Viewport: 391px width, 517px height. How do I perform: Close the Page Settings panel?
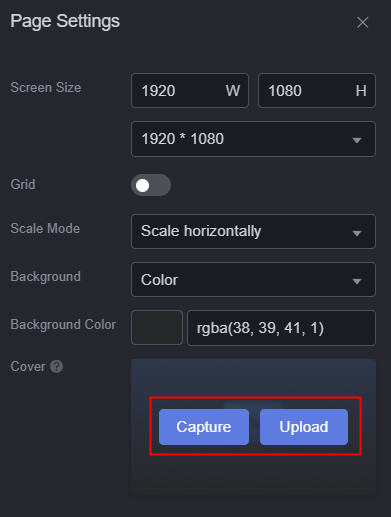(362, 23)
